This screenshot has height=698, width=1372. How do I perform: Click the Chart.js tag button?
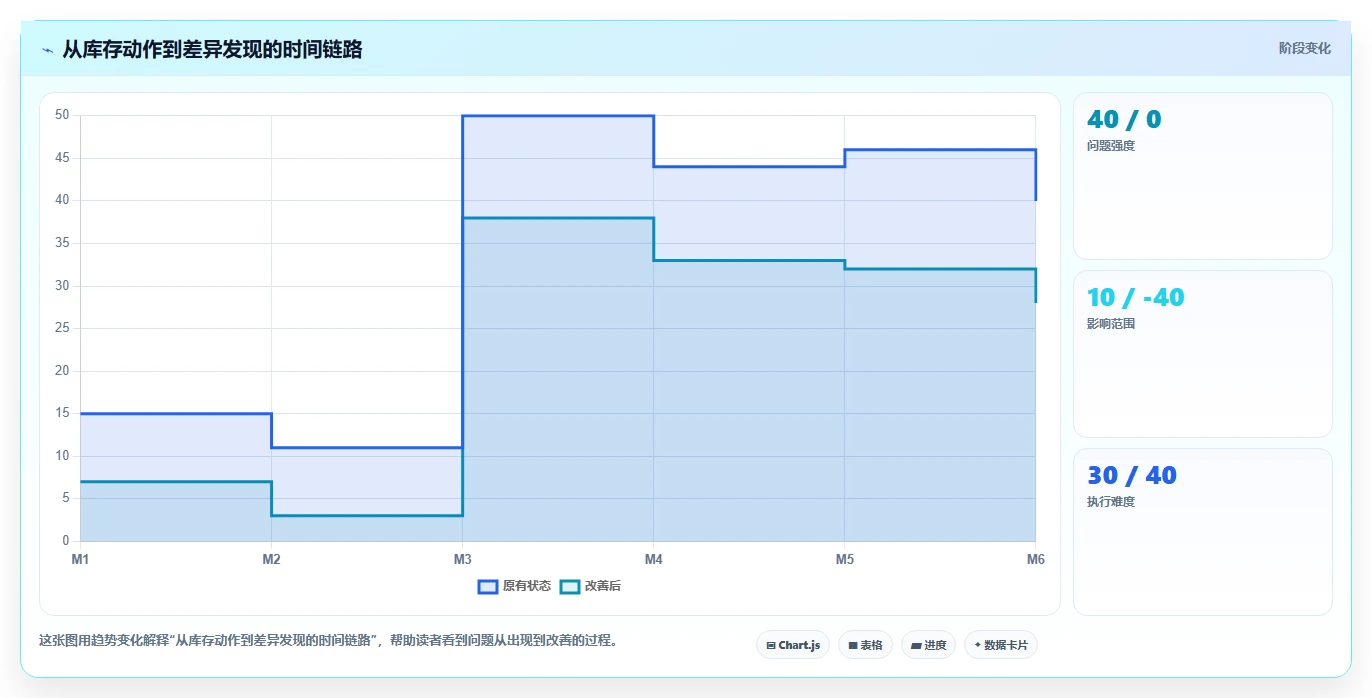pyautogui.click(x=793, y=645)
